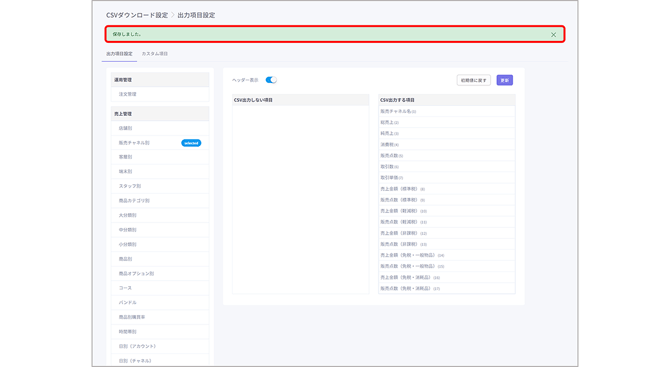Image resolution: width=670 pixels, height=367 pixels.
Task: Select 日別（アカウント） in the sidebar
Action: [x=160, y=346]
